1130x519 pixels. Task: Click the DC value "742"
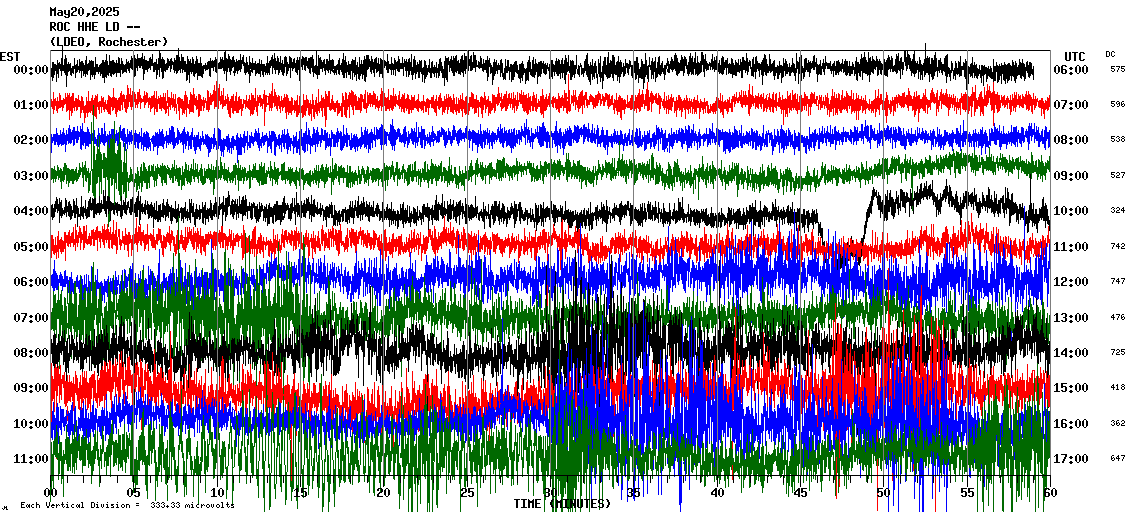click(x=1117, y=246)
